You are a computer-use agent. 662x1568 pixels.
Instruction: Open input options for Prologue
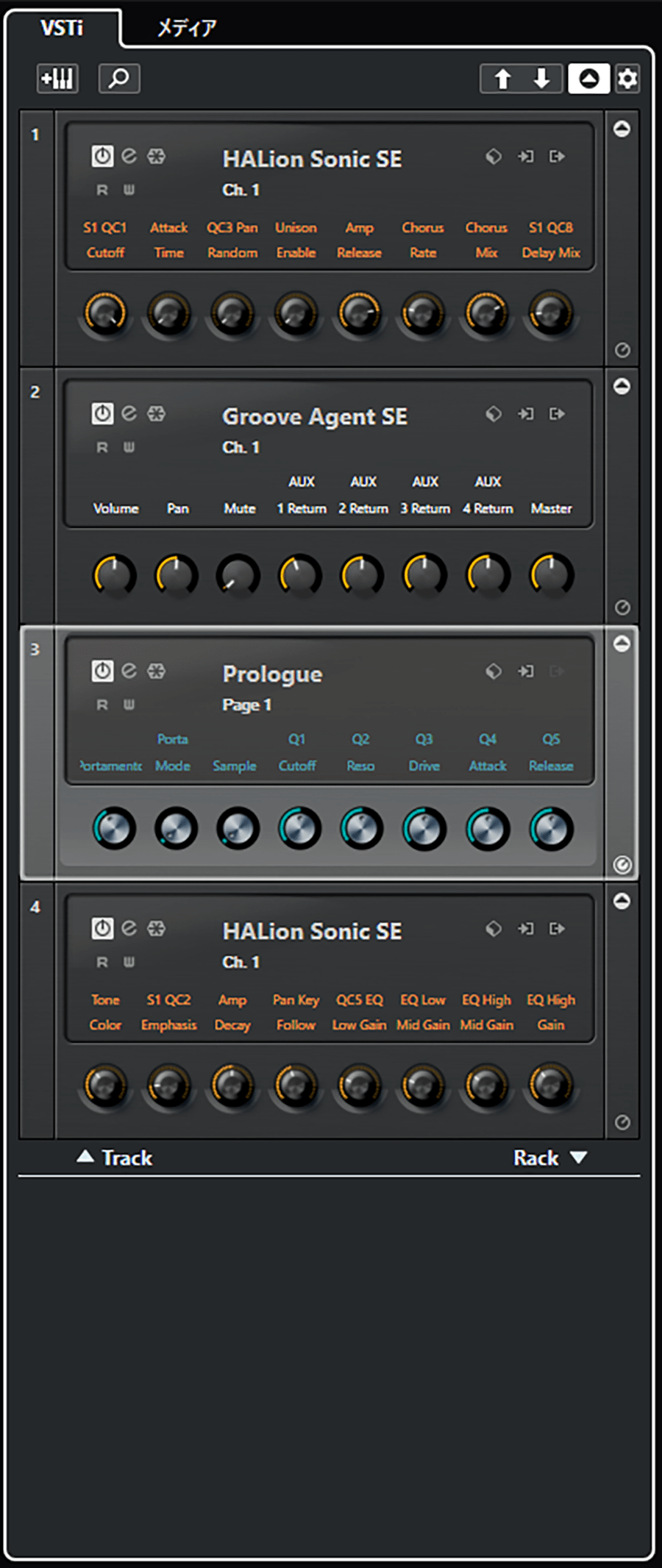(526, 671)
